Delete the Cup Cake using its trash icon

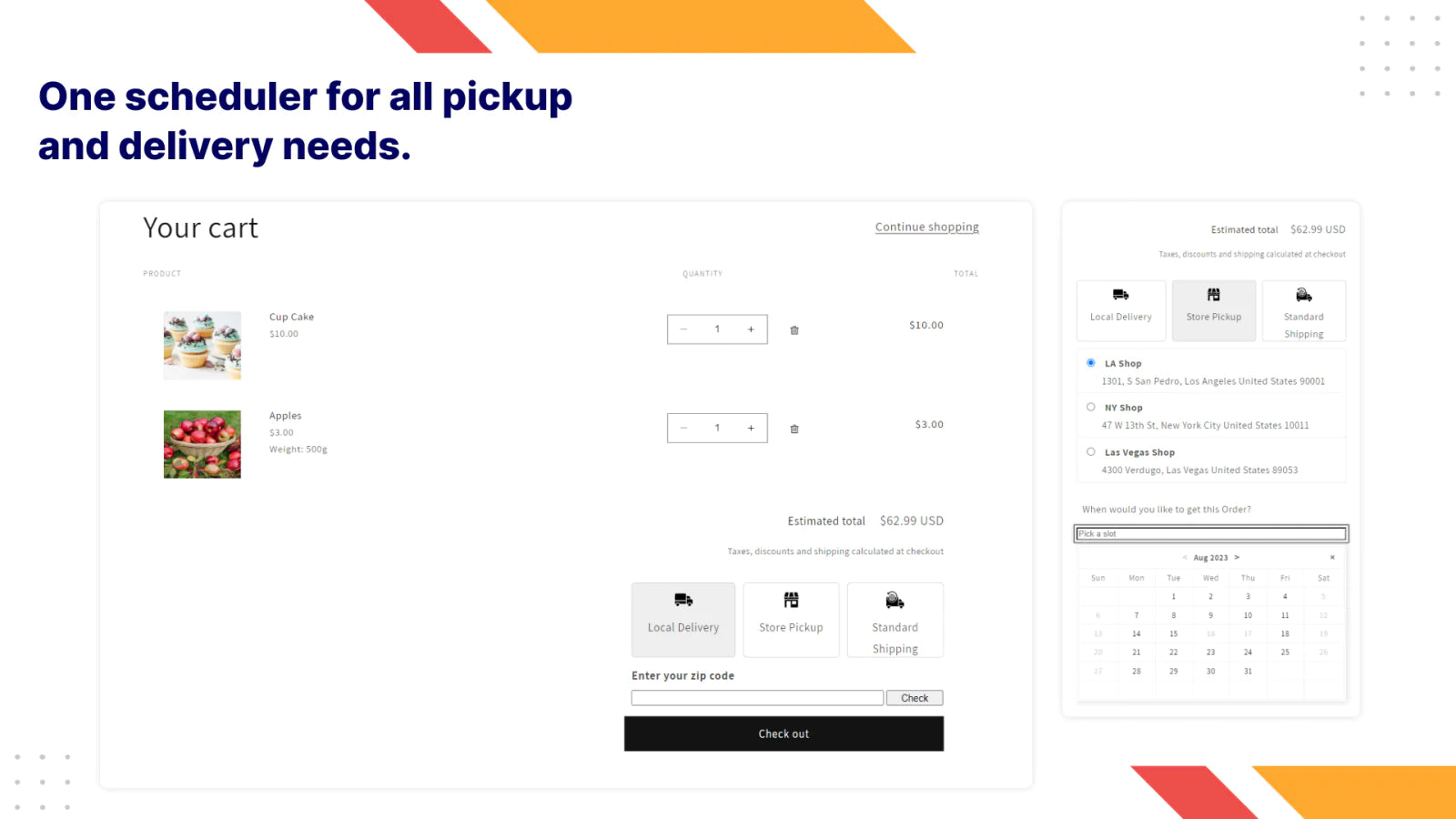click(793, 329)
